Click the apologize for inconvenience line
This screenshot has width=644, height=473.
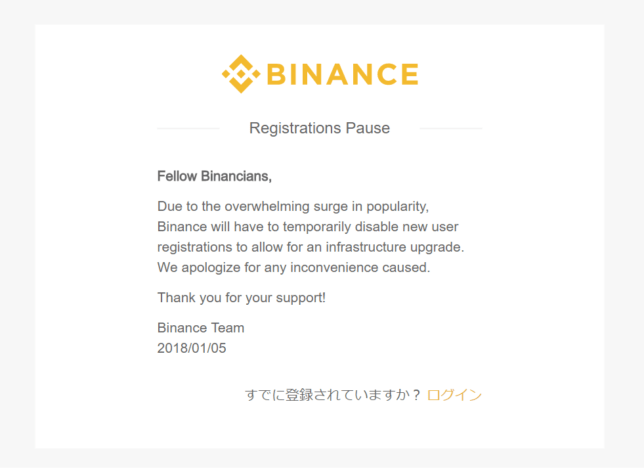click(294, 268)
